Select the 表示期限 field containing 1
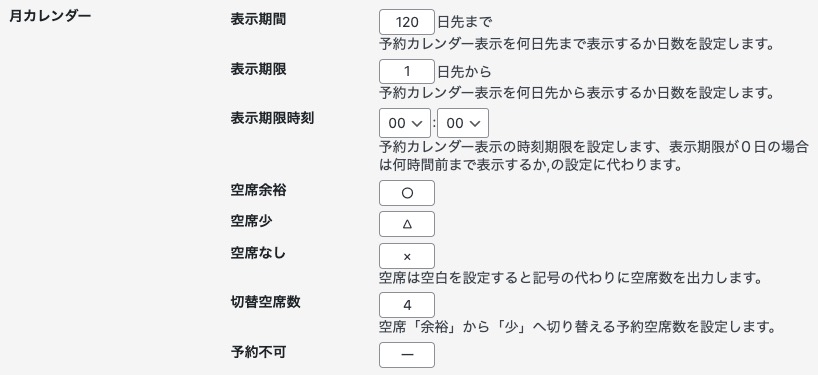818x375 pixels. click(x=407, y=71)
